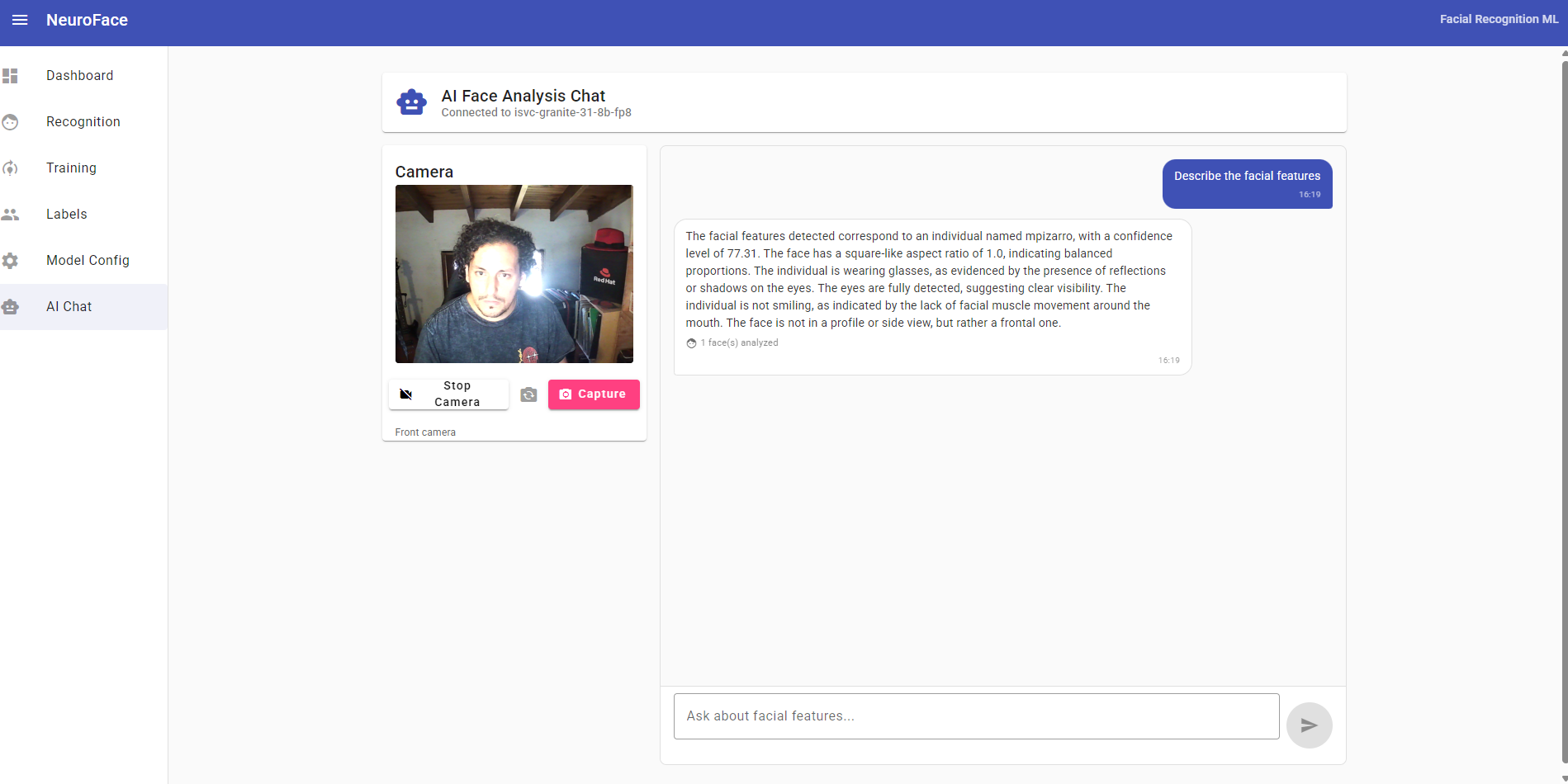Click the AI Chat robot icon in sidebar

coord(11,306)
